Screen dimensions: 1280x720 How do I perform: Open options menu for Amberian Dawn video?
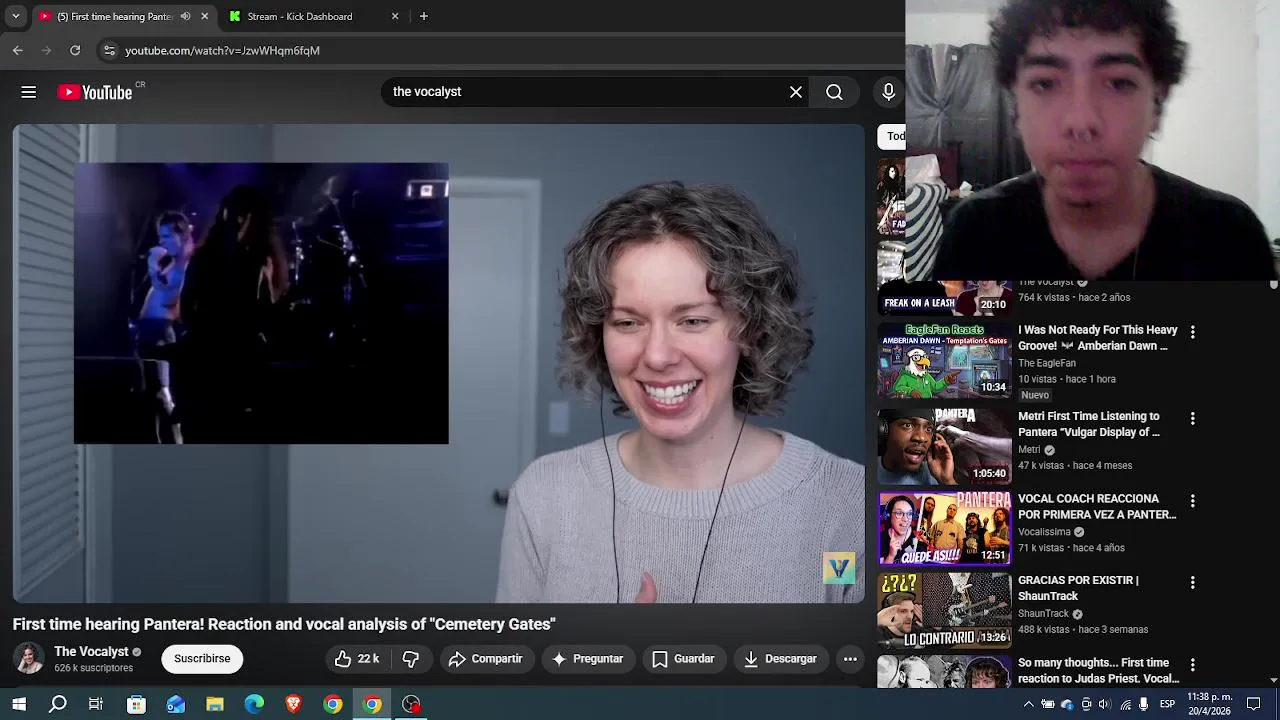click(x=1192, y=332)
